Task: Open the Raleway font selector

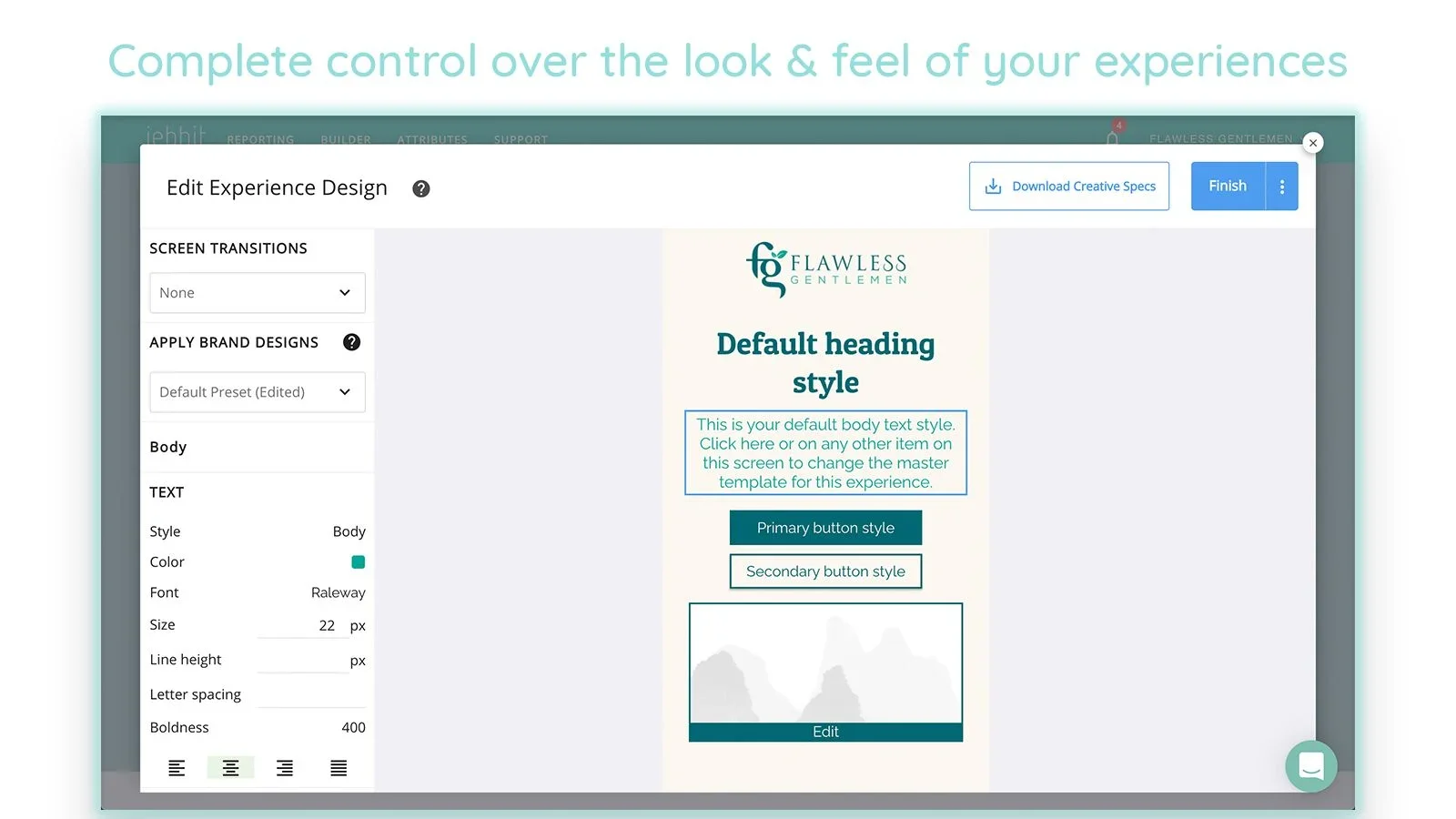Action: coord(338,592)
